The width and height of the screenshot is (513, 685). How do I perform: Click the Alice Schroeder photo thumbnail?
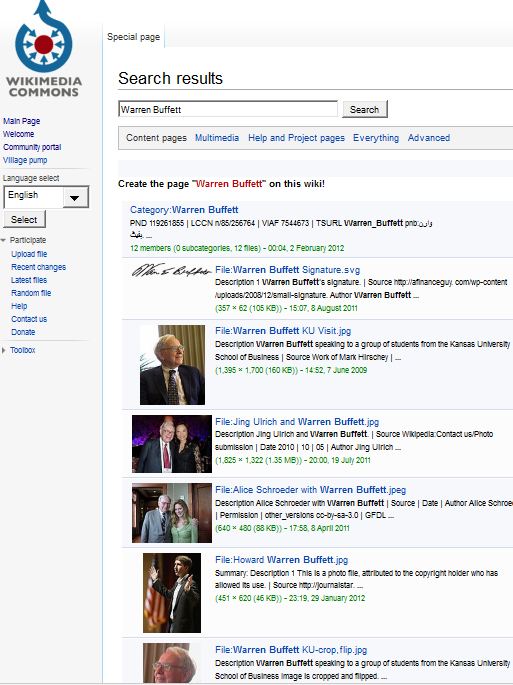click(172, 513)
